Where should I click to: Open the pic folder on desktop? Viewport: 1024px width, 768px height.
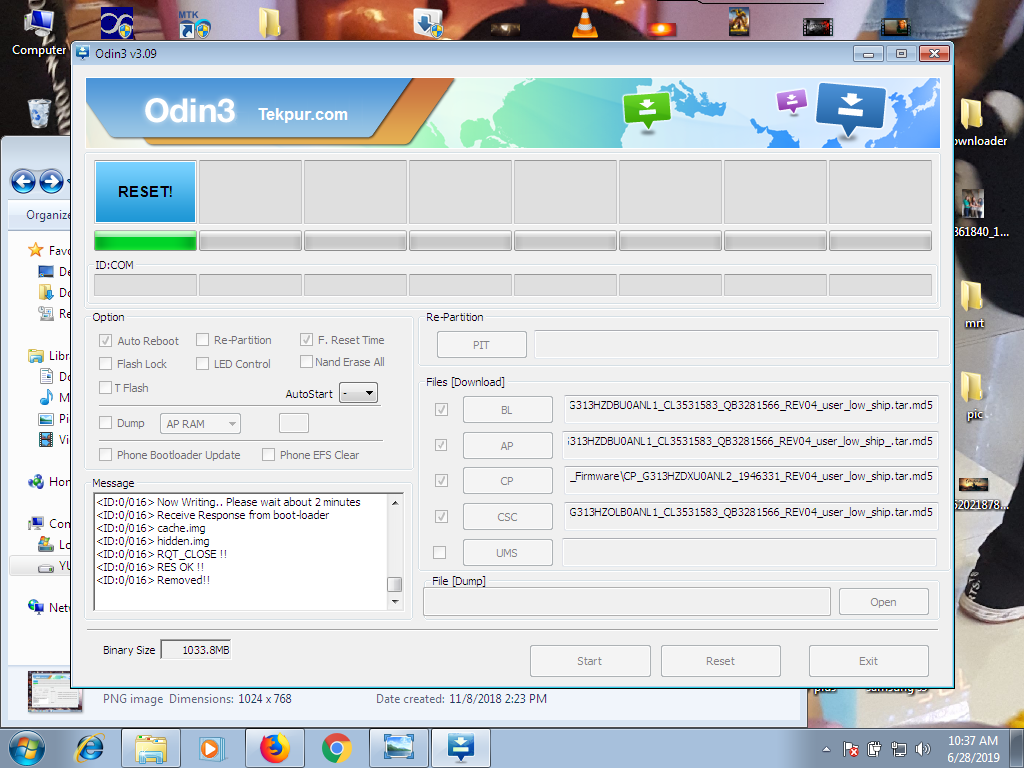973,395
